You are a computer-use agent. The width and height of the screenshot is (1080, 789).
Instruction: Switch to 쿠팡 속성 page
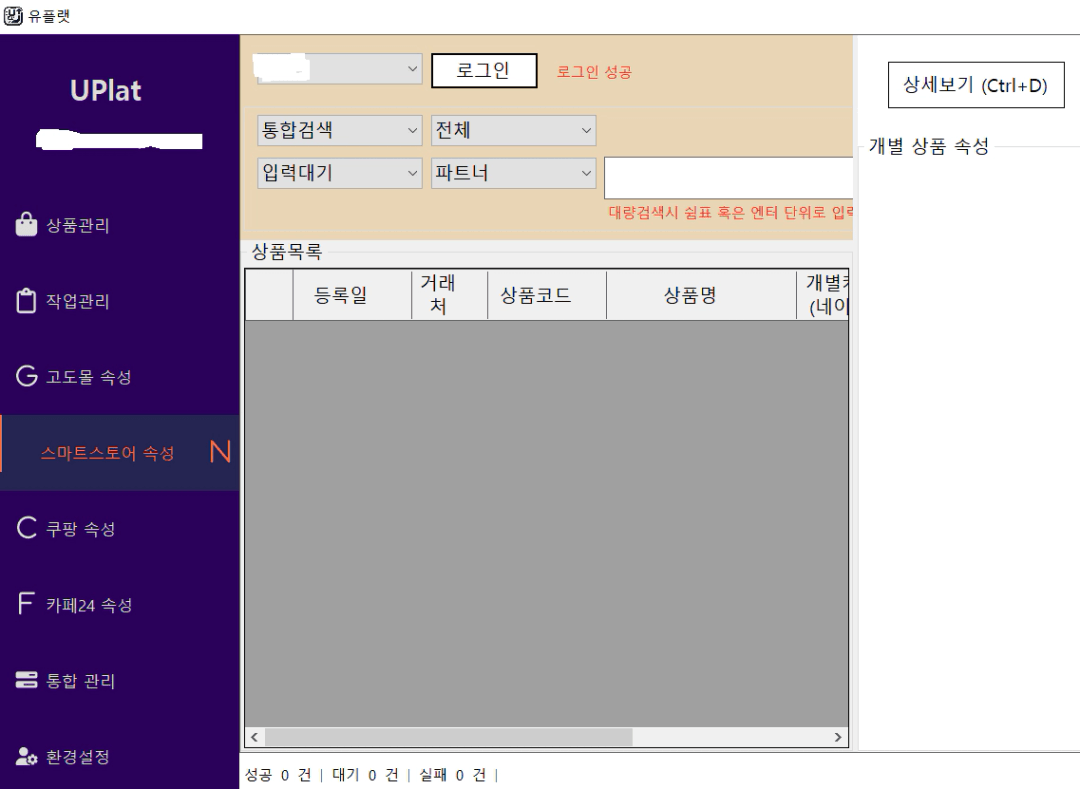(x=120, y=528)
